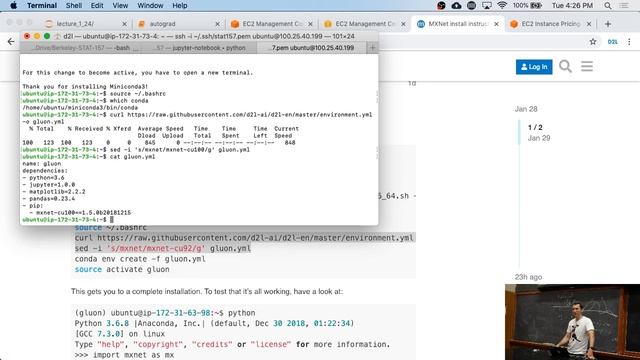640x360 pixels.
Task: Open the View menu
Action: coord(120,6)
